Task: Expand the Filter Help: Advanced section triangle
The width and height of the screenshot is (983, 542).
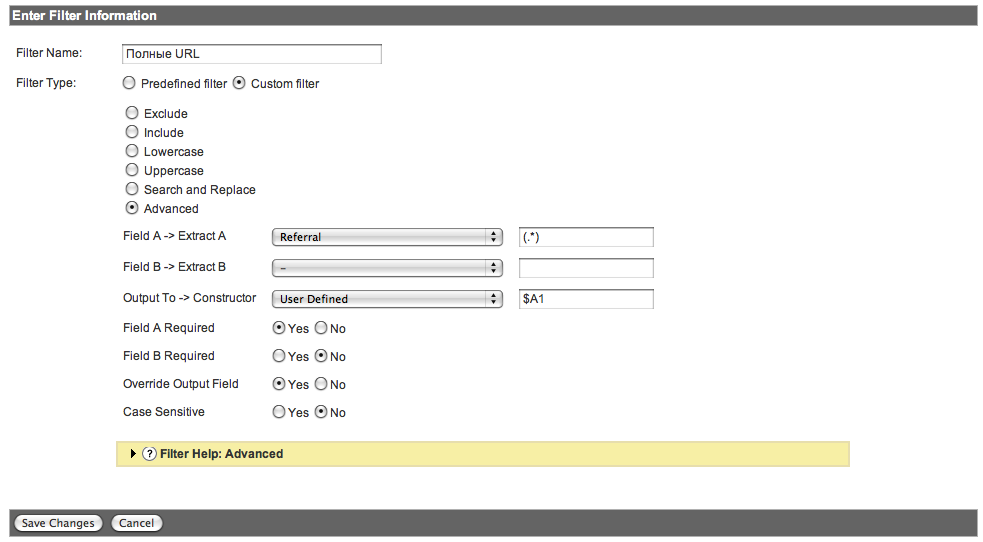Action: tap(133, 454)
